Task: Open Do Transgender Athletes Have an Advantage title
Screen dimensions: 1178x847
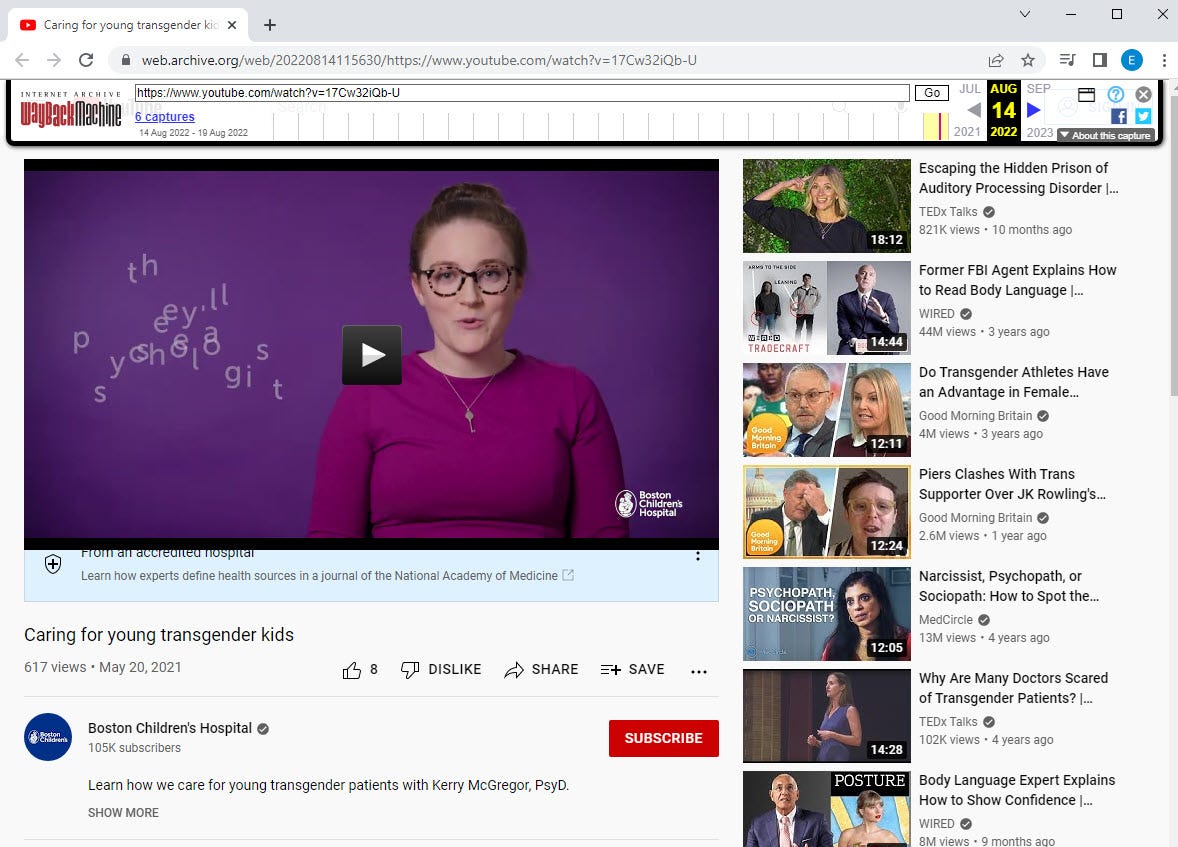Action: (1013, 382)
